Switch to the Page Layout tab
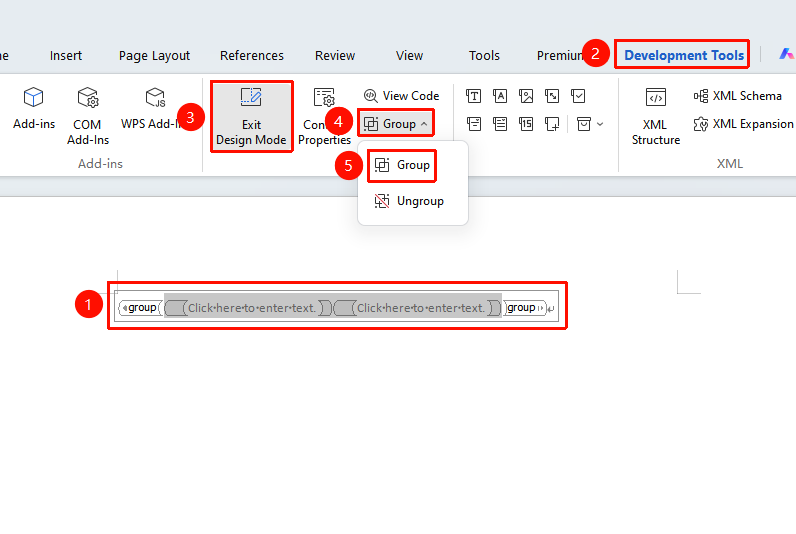 pos(154,55)
